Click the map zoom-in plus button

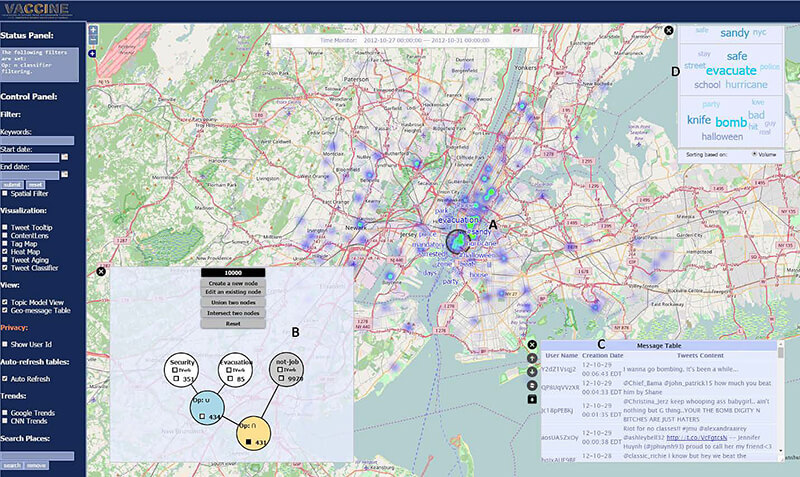point(93,29)
